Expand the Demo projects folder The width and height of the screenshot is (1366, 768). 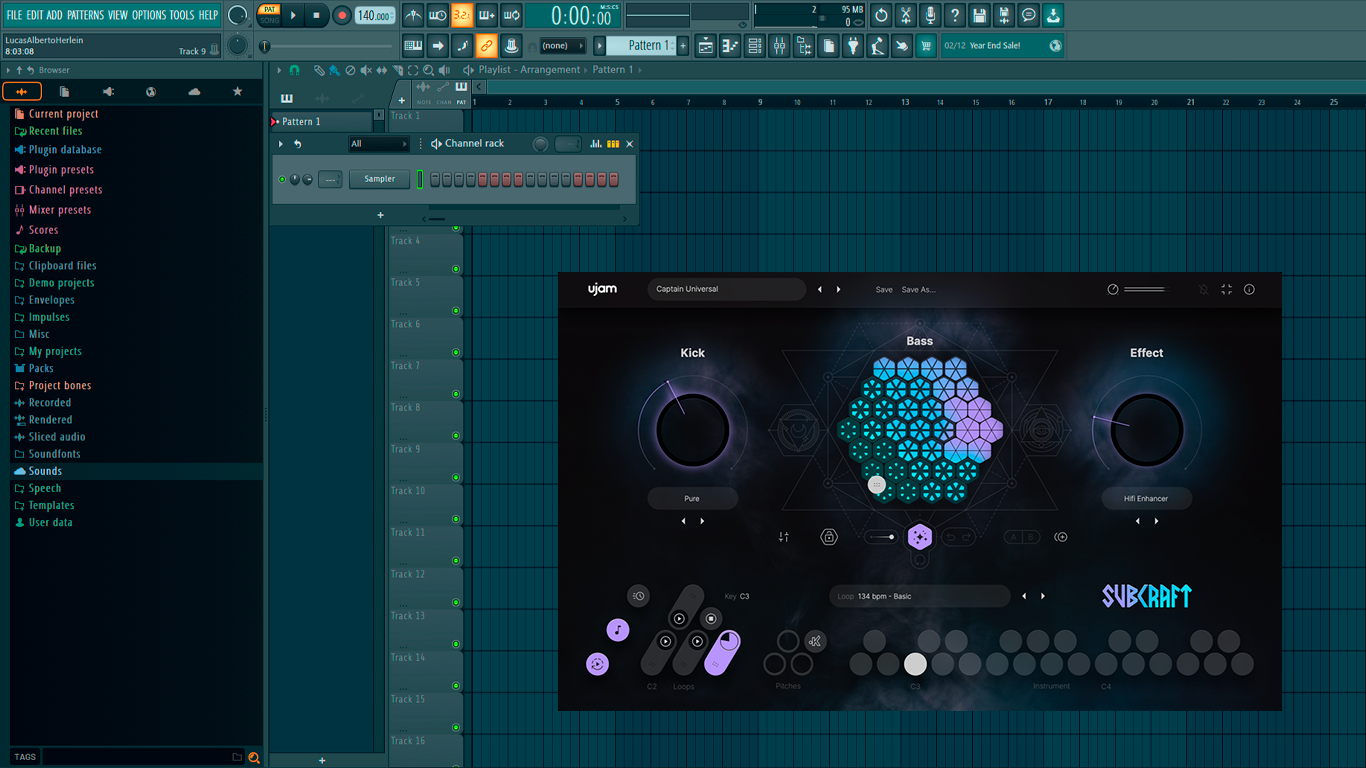point(61,283)
